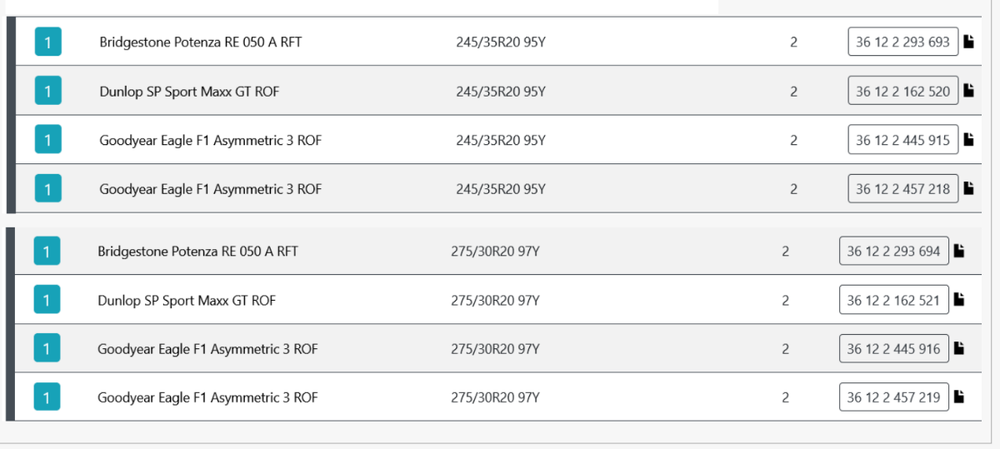Image resolution: width=1000 pixels, height=449 pixels.
Task: Open document icon next to 36 12 2 457 218
Action: coord(968,188)
